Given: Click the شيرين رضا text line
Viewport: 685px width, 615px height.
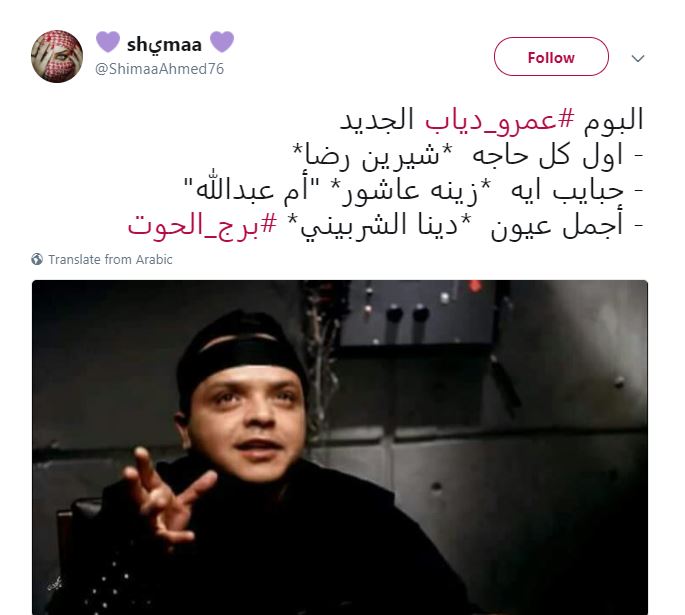Looking at the screenshot, I should tap(467, 156).
